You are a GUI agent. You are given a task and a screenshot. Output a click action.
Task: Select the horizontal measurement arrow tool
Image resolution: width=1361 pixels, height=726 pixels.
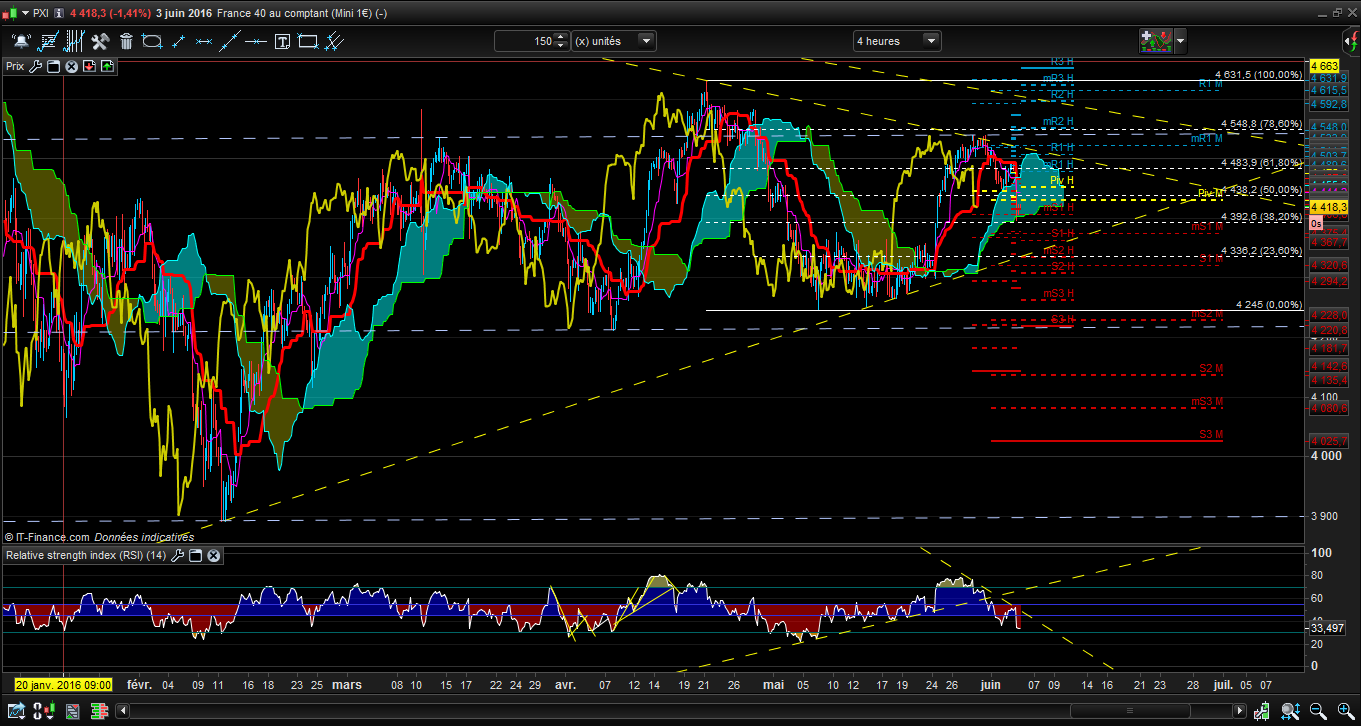204,41
